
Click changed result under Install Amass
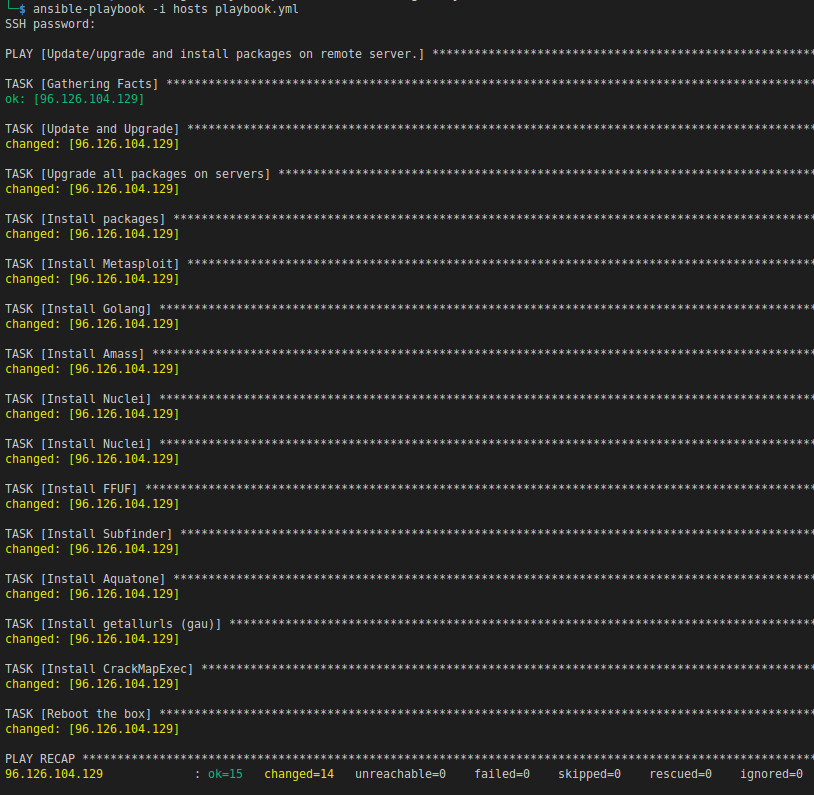92,369
